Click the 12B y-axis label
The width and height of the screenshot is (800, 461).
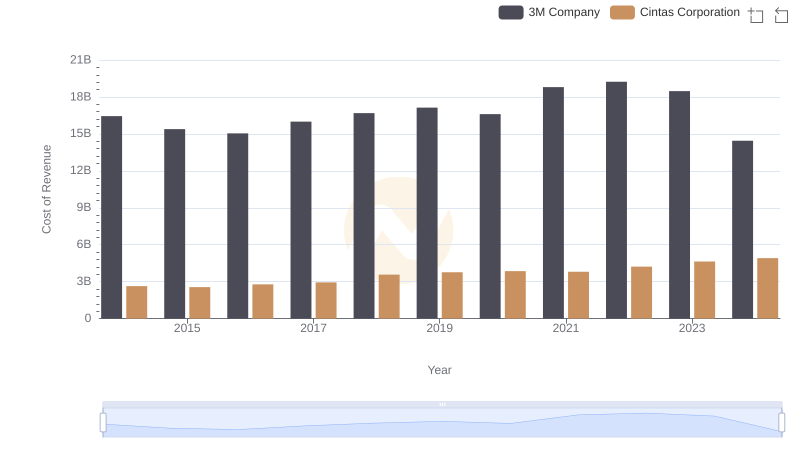tap(81, 170)
